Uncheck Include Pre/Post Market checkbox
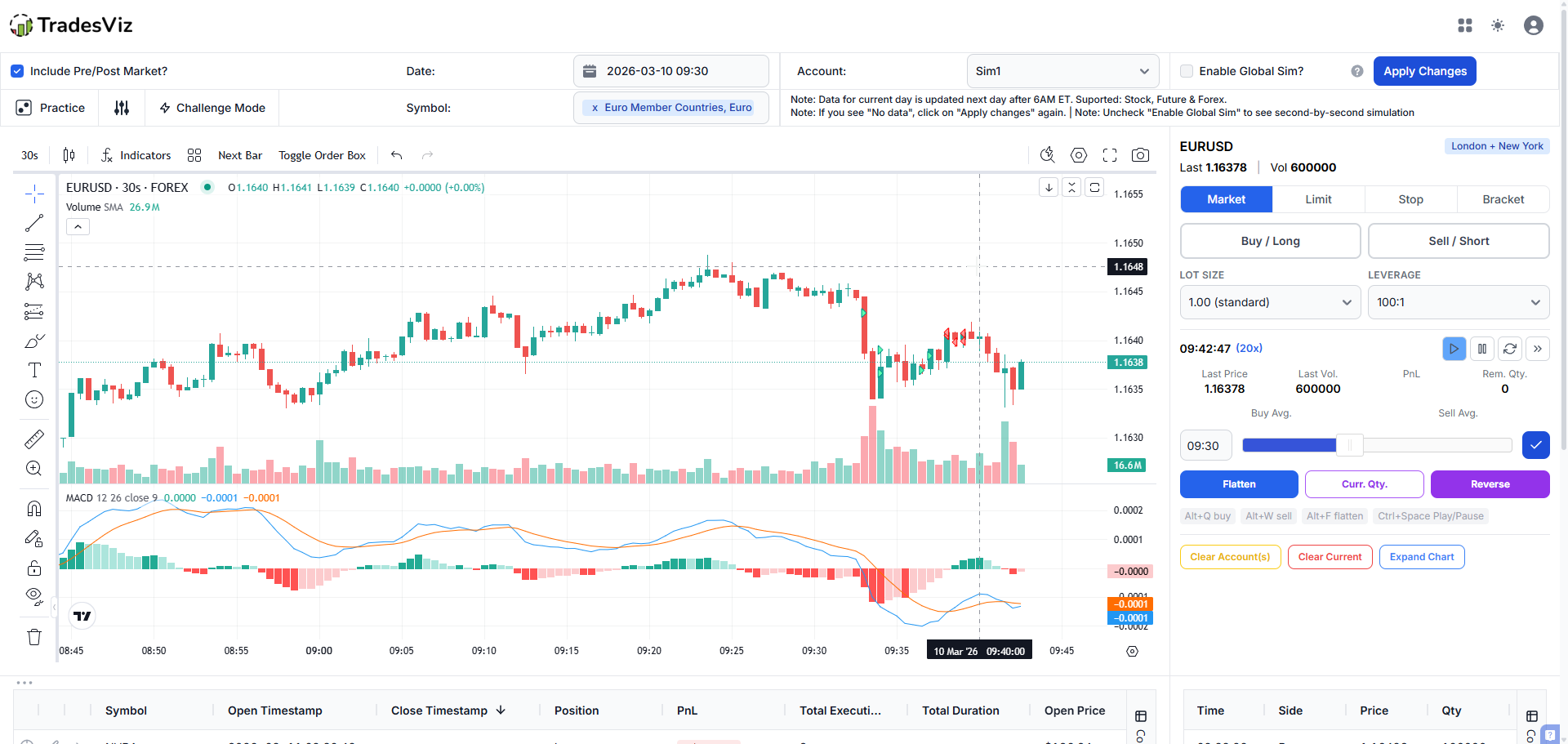 [17, 71]
